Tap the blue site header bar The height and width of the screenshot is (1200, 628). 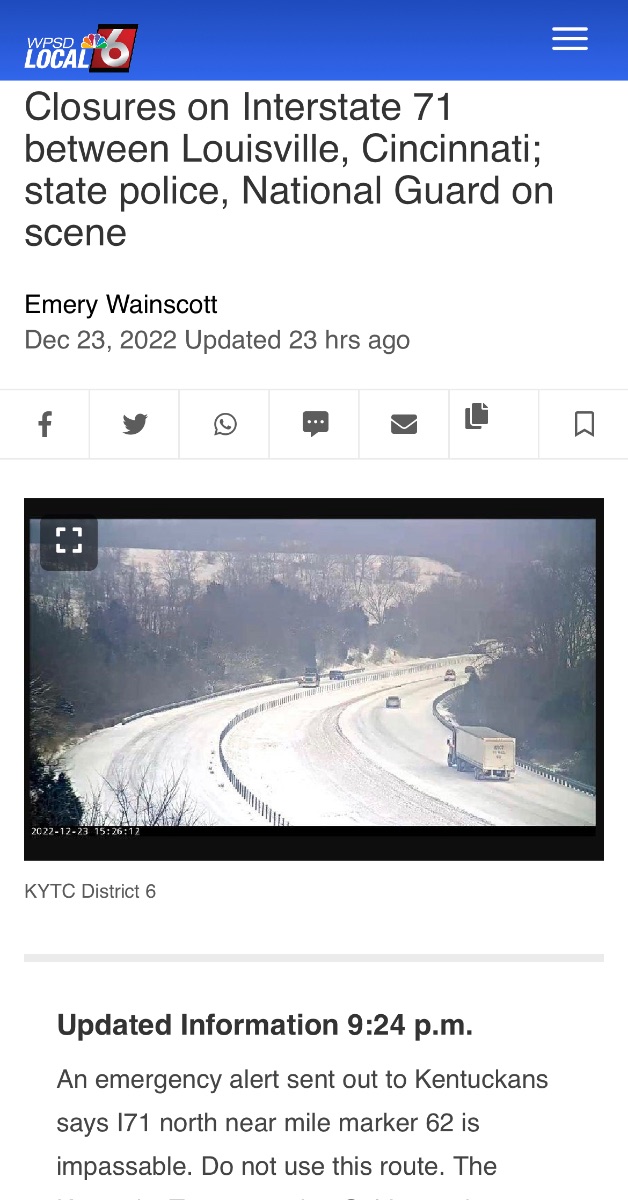pos(314,40)
